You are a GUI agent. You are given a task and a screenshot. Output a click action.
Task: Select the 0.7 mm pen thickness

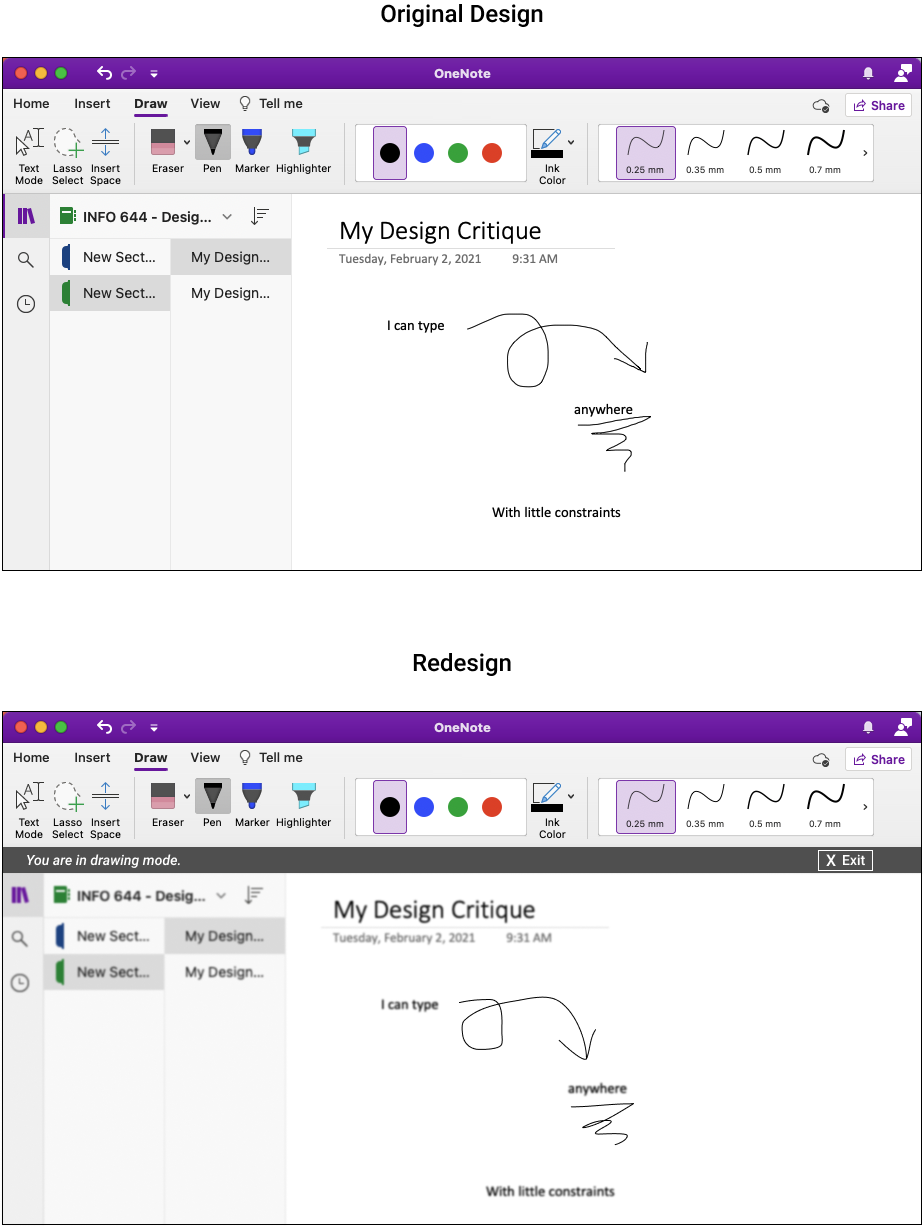pyautogui.click(x=824, y=152)
